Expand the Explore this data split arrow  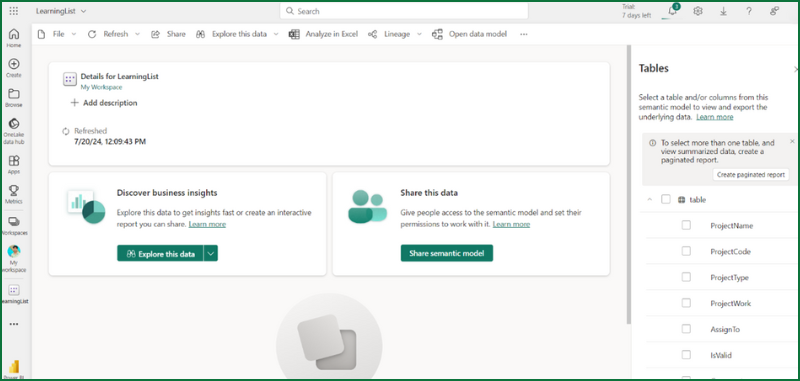(211, 253)
